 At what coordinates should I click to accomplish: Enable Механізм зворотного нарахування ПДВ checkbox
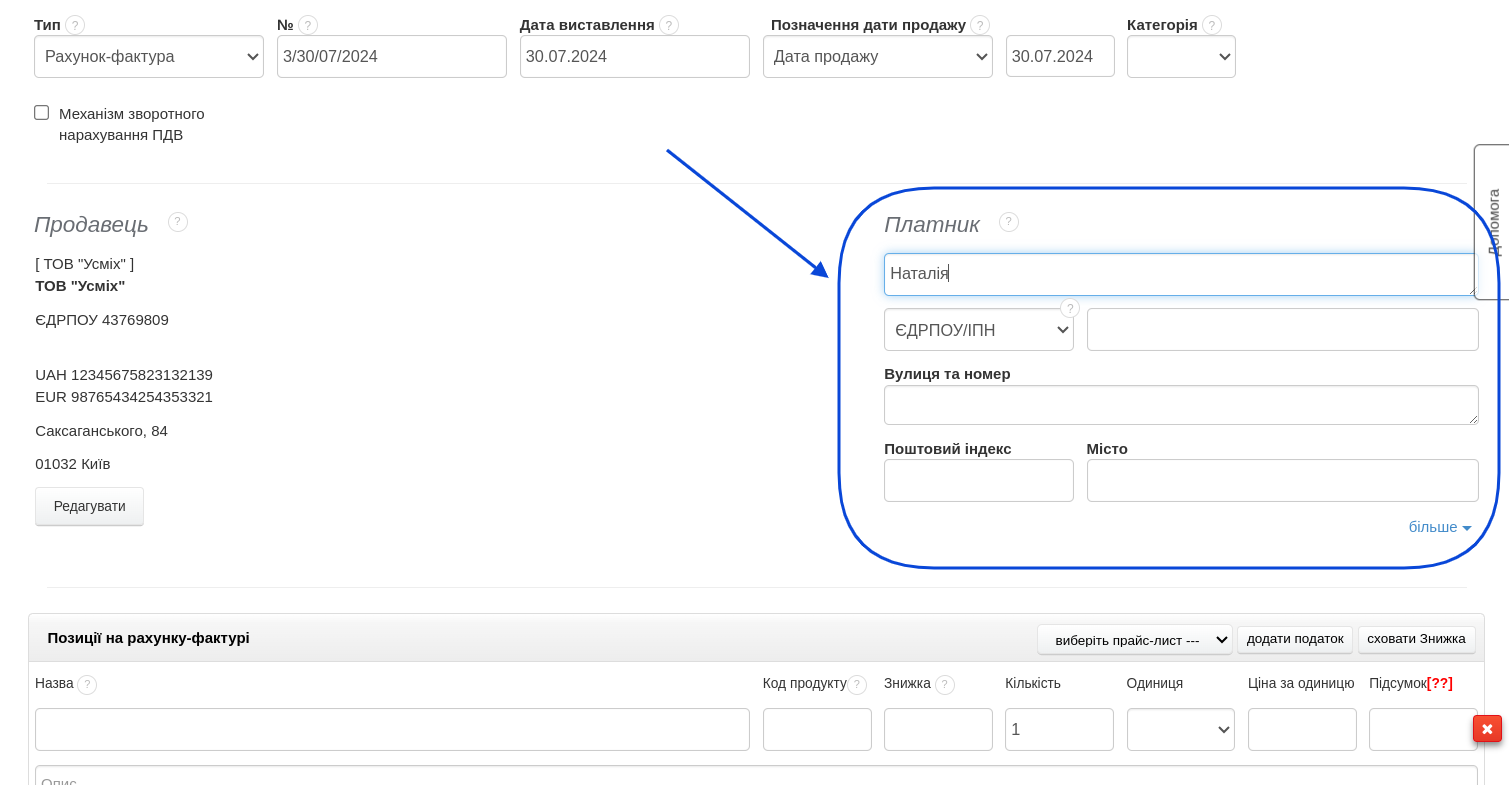click(42, 113)
